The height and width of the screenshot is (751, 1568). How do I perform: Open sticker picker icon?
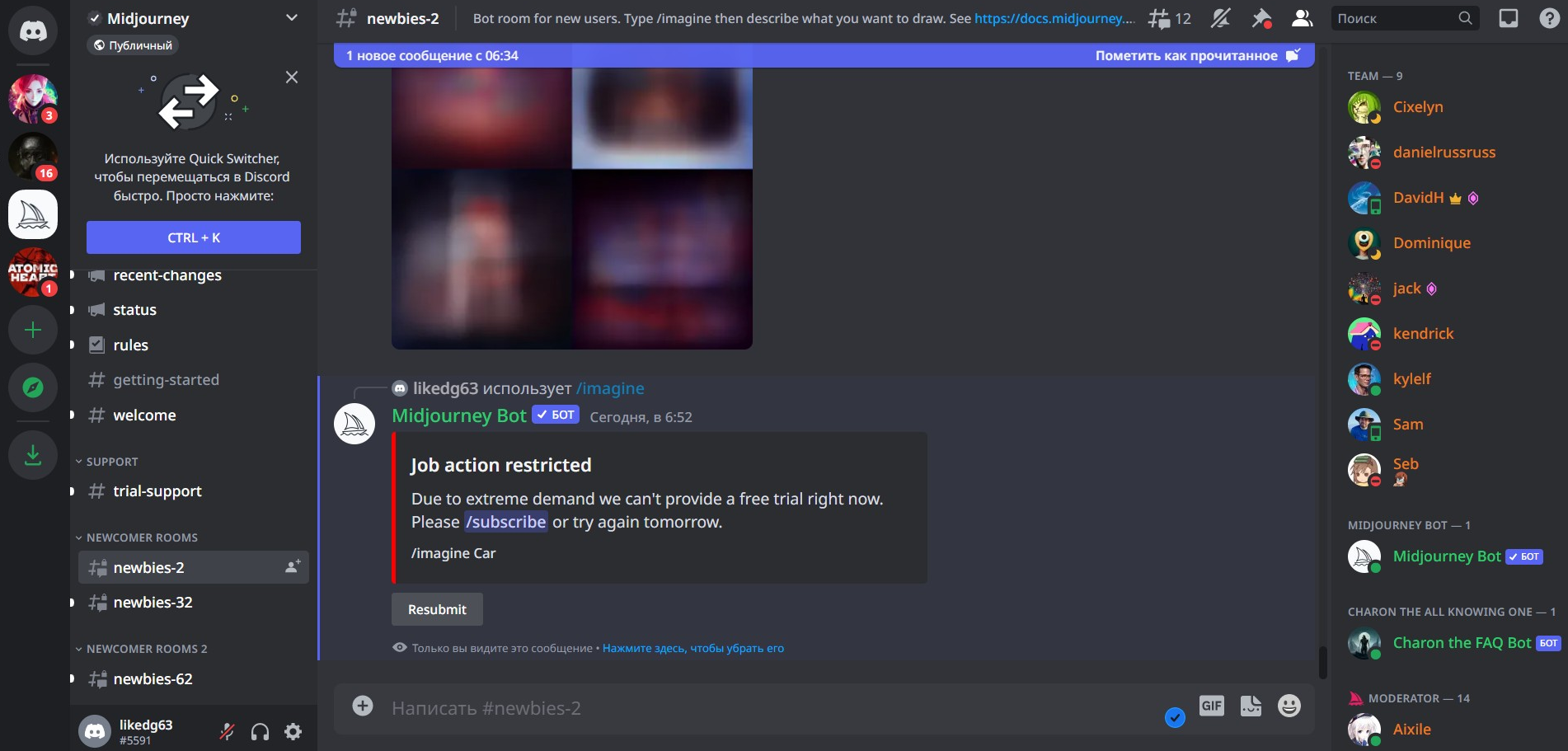click(x=1251, y=706)
